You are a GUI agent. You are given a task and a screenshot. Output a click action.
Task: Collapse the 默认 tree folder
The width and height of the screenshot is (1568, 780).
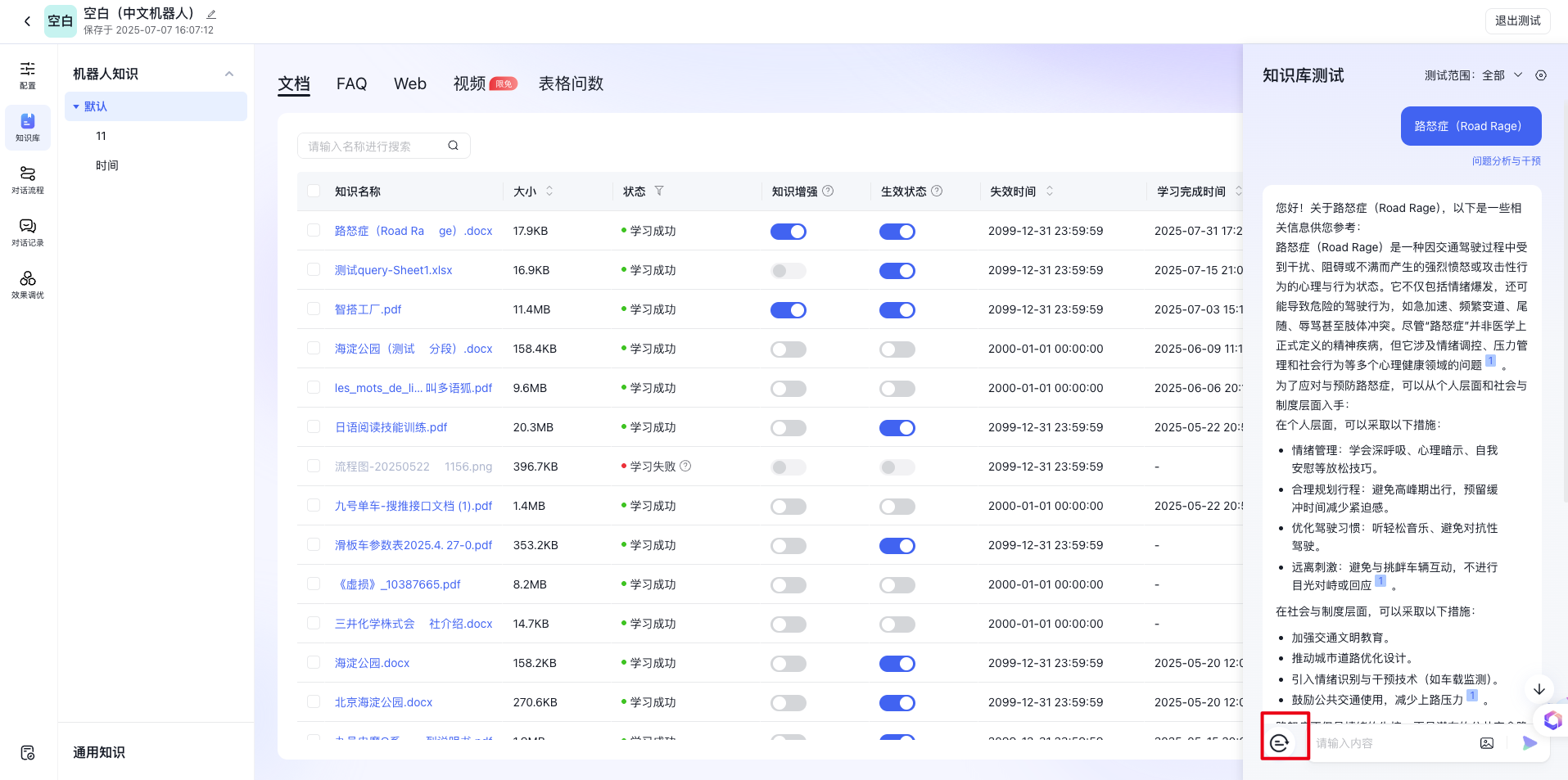(77, 106)
